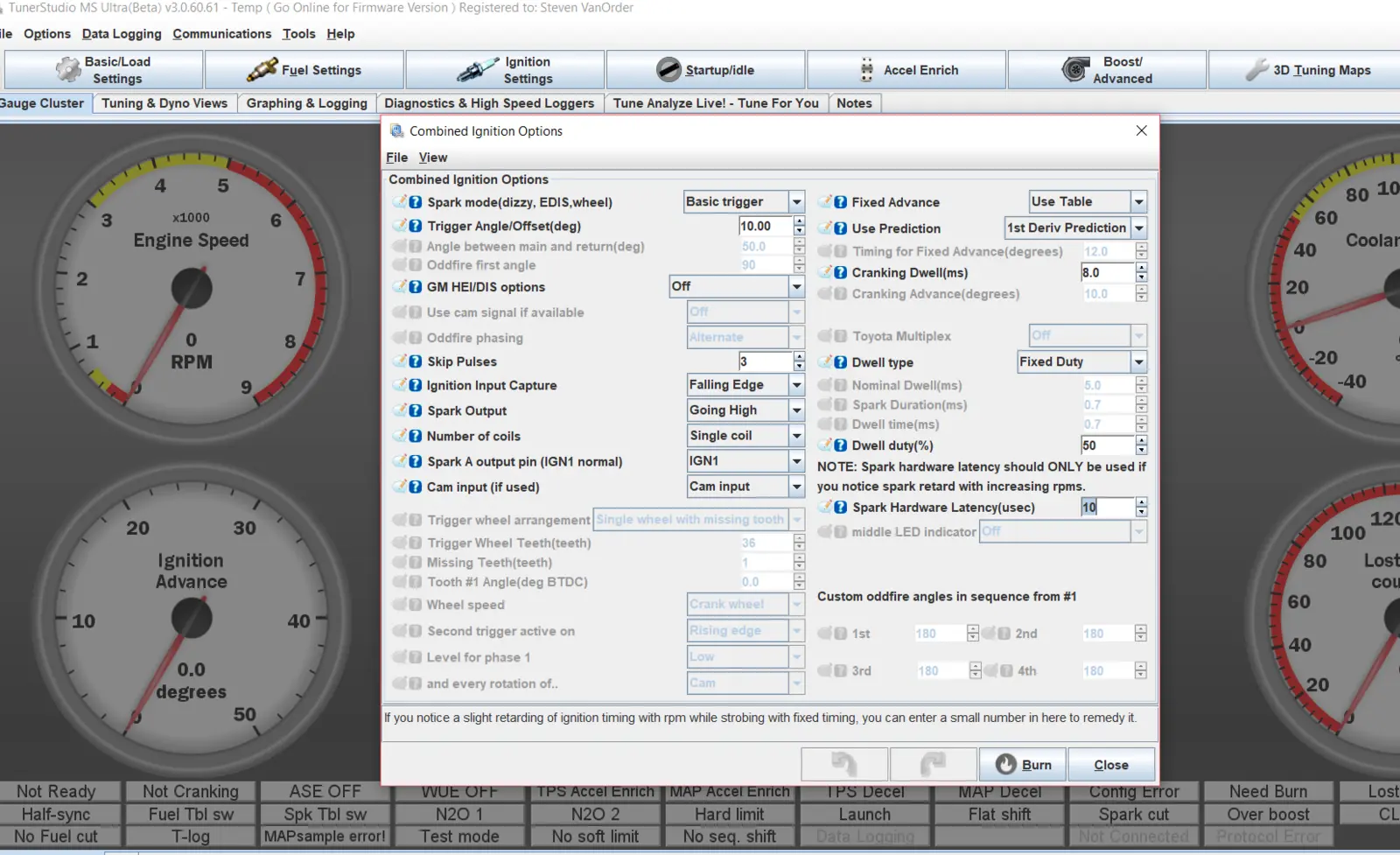Increment the Trigger Angle/Offset value

(799, 221)
